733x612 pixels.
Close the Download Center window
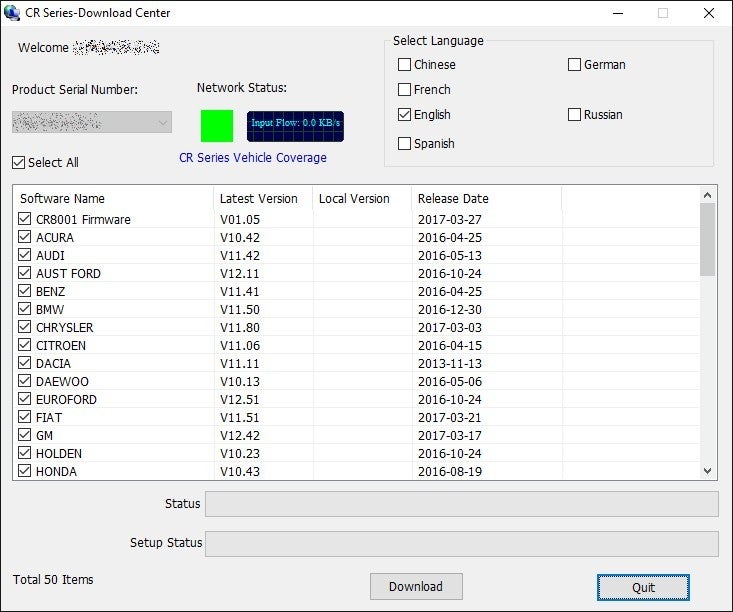pos(709,13)
